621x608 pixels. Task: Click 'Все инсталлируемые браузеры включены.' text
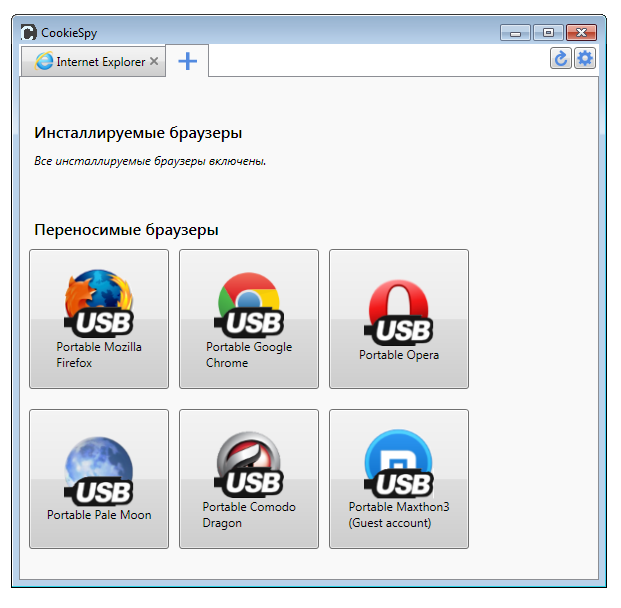click(x=150, y=161)
